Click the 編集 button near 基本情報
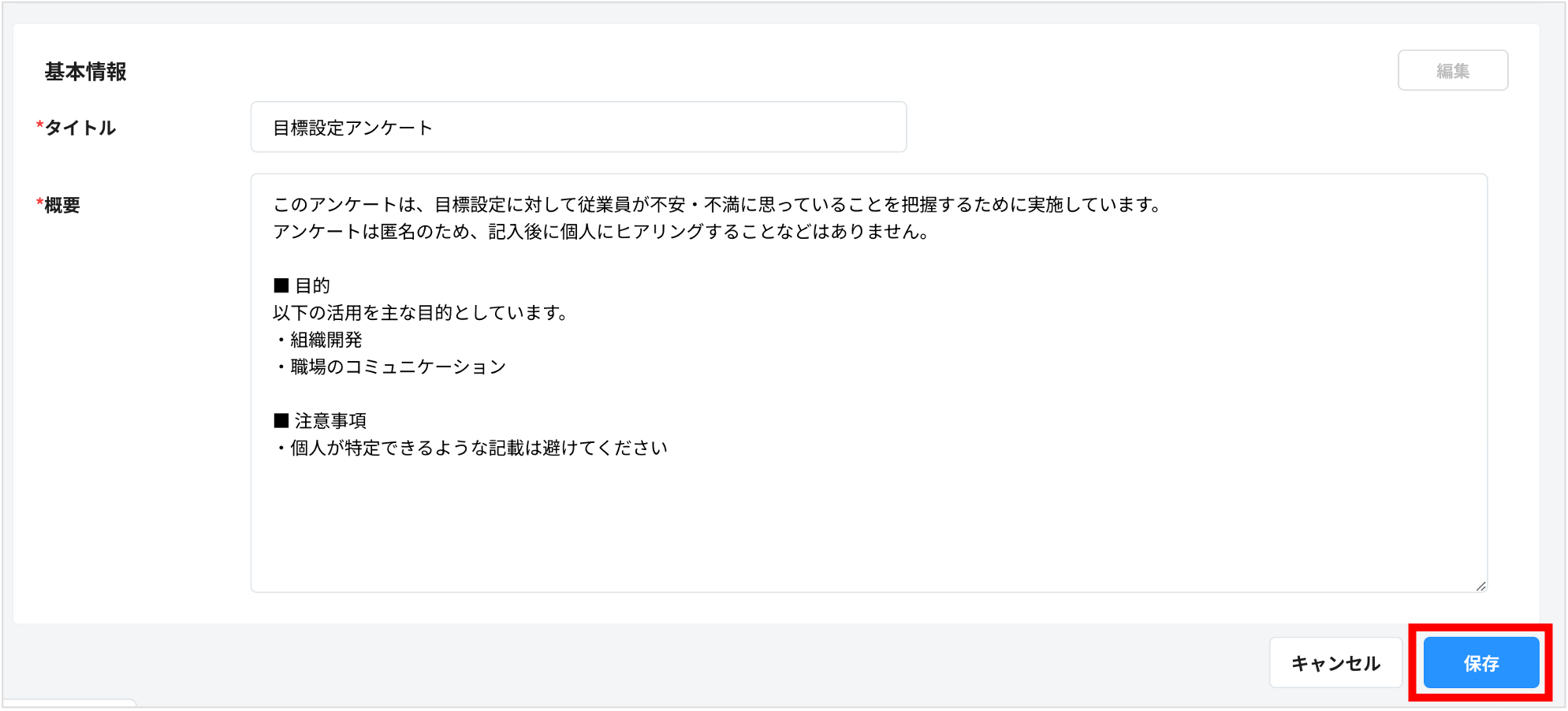1568x711 pixels. coord(1452,69)
